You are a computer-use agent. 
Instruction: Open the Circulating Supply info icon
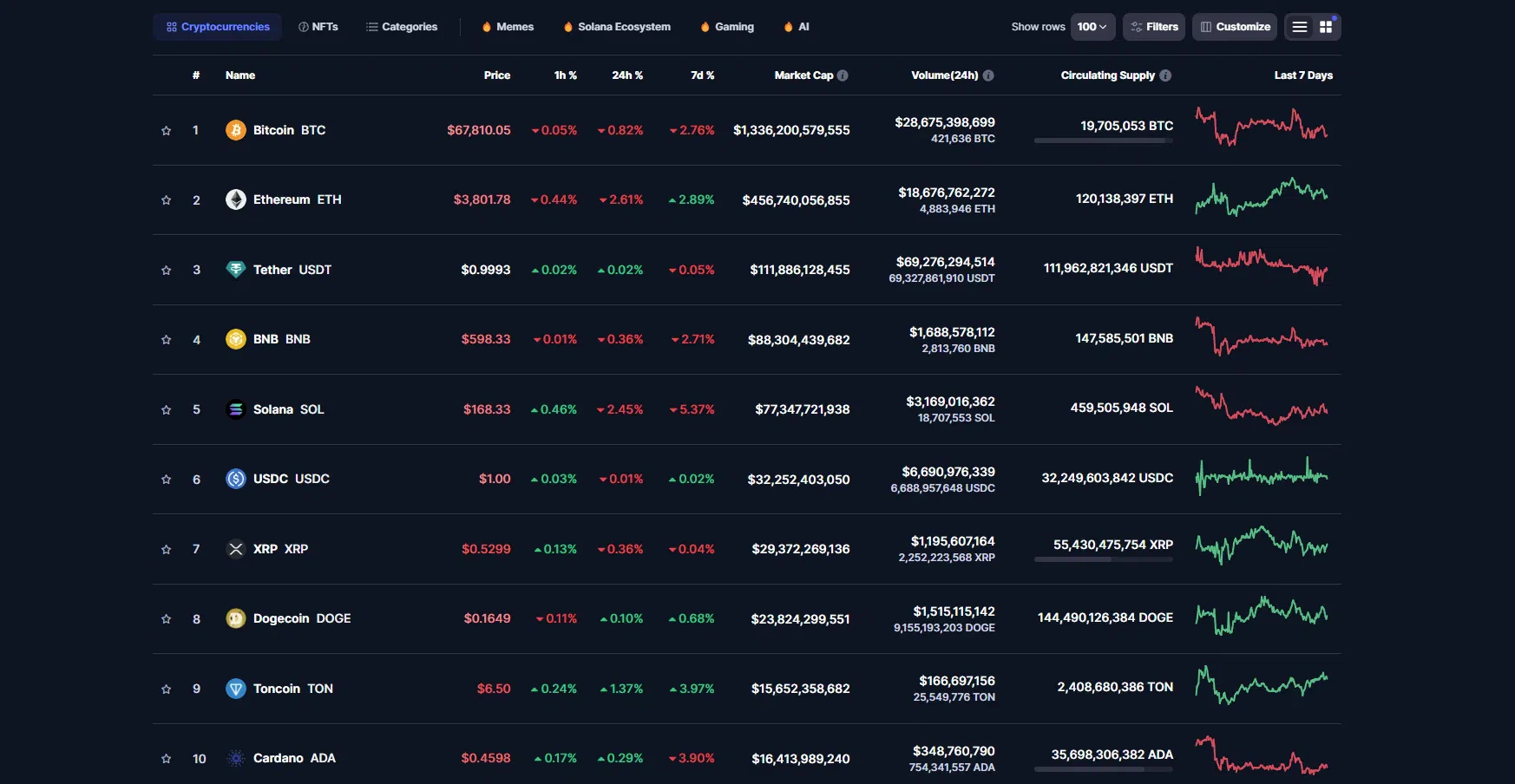click(1165, 75)
